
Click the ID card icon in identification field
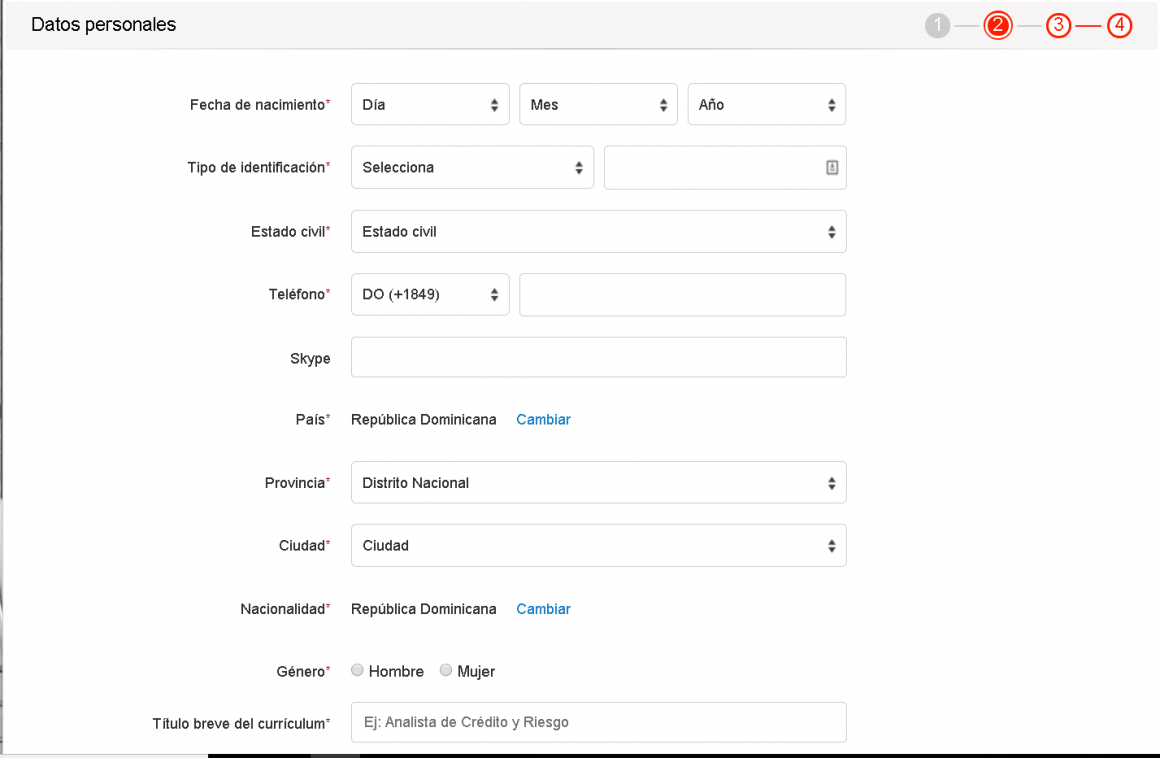(x=832, y=168)
